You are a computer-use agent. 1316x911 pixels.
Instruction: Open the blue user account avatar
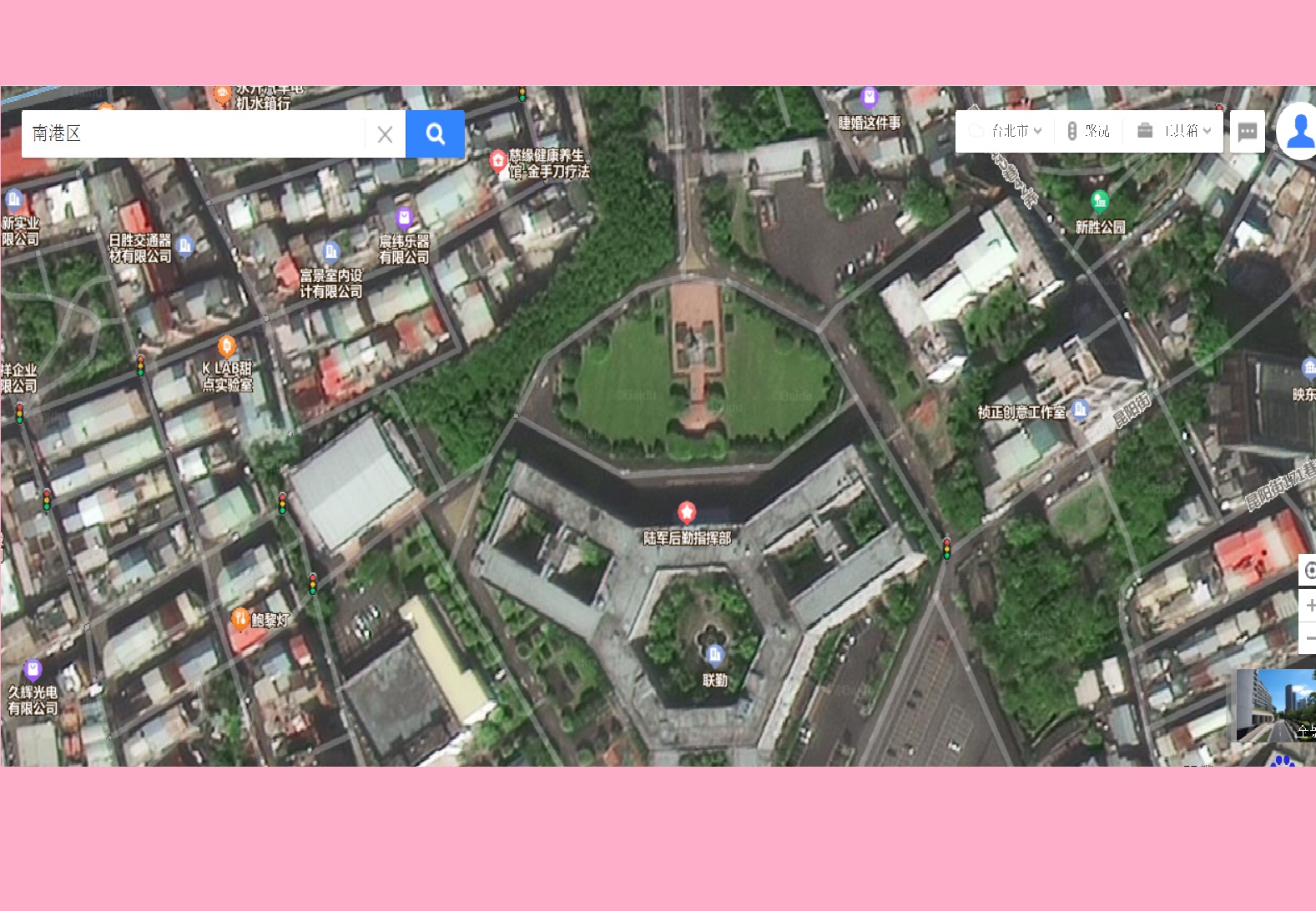pos(1298,131)
